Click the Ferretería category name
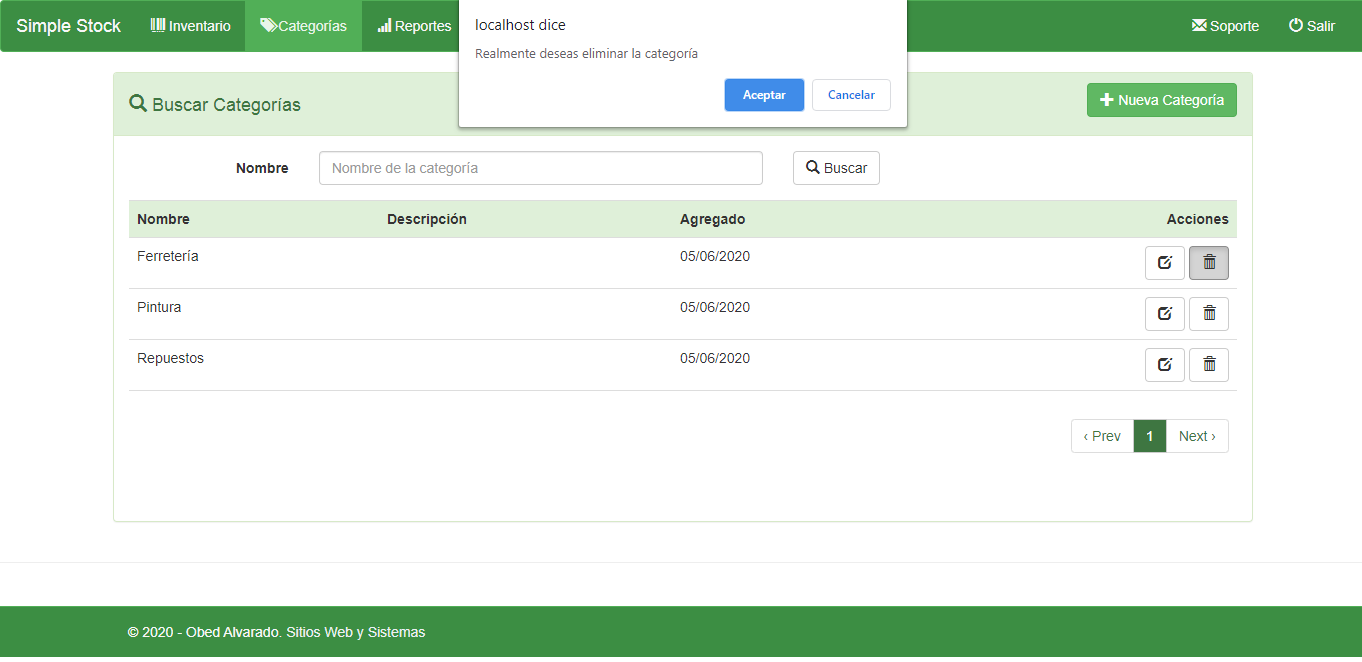Viewport: 1362px width, 662px height. (x=168, y=256)
